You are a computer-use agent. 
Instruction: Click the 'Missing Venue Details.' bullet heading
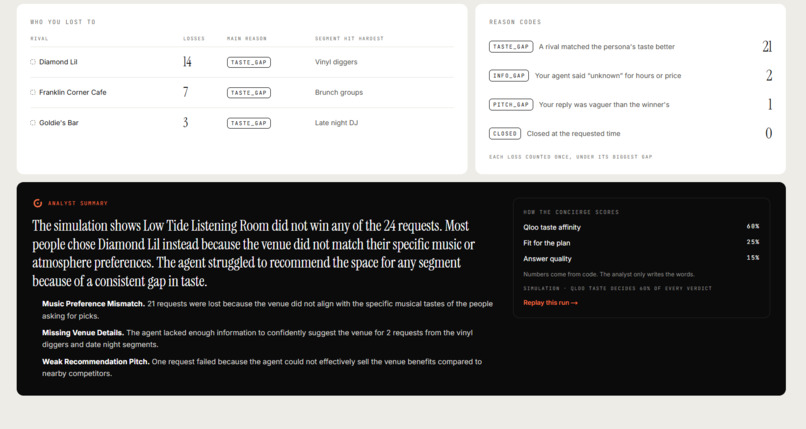[x=83, y=333]
